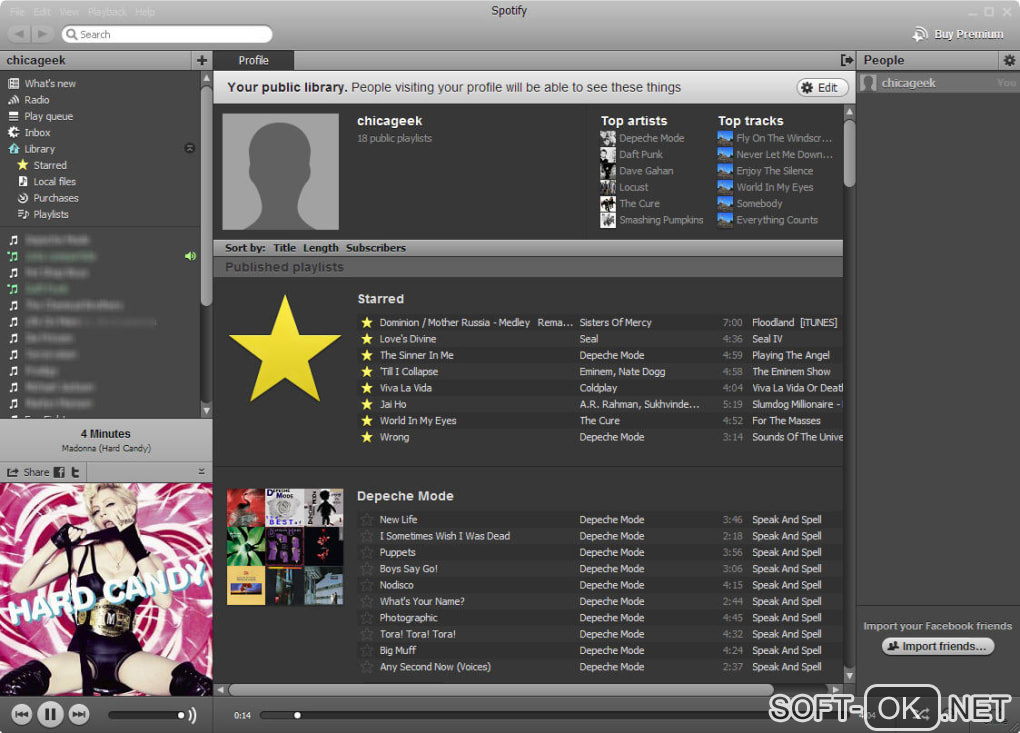This screenshot has height=733, width=1020.
Task: Star the Puppets track
Action: point(367,552)
